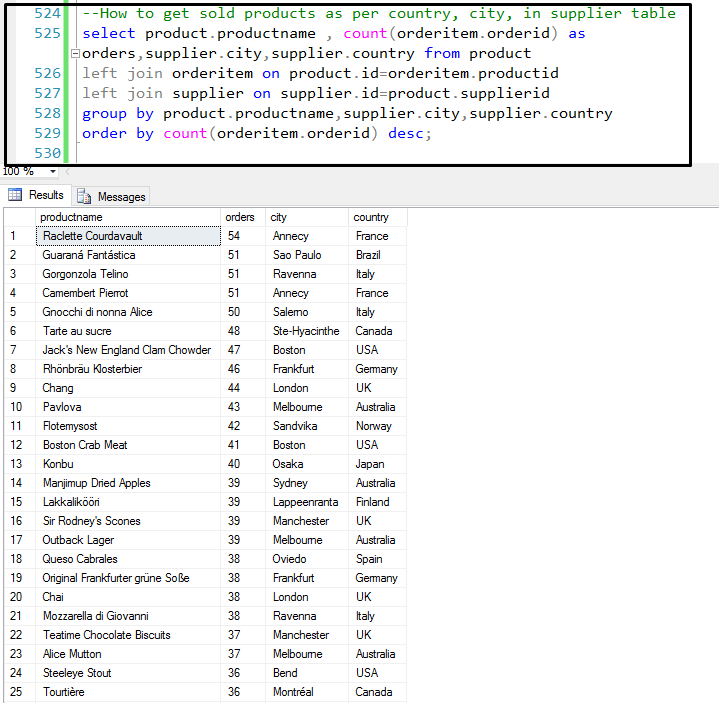Click the Results grid icon

pos(15,195)
